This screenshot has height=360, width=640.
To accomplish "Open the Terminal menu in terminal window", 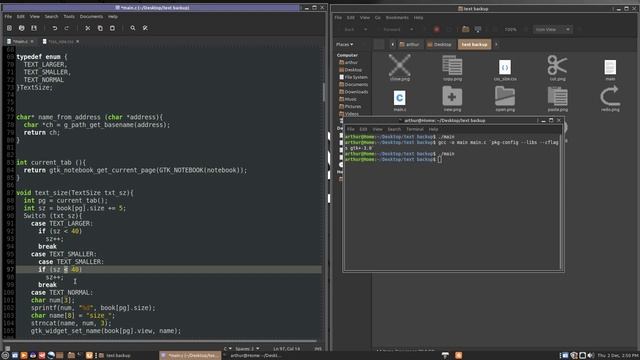I will click(415, 129).
